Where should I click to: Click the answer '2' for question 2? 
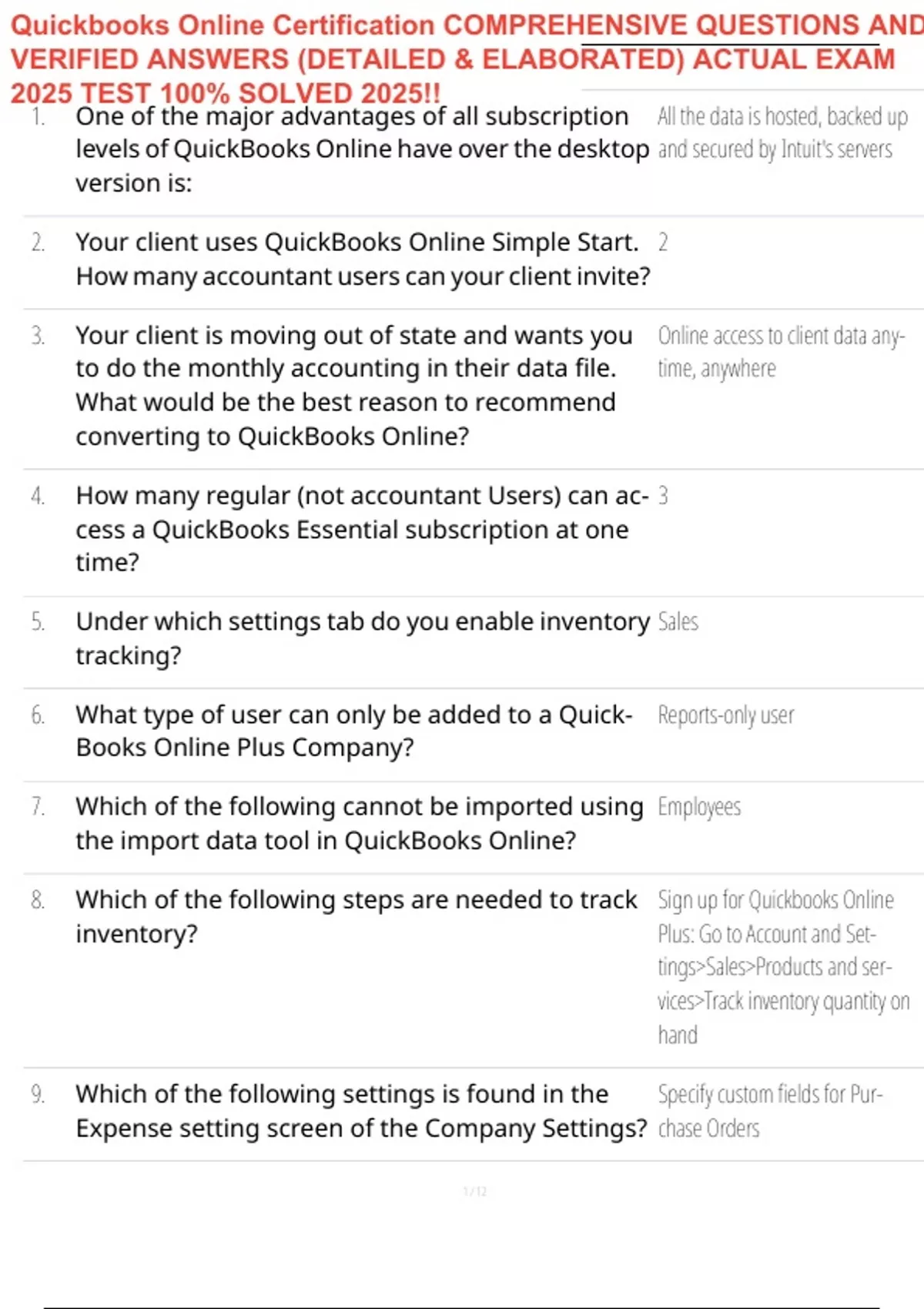(x=663, y=243)
